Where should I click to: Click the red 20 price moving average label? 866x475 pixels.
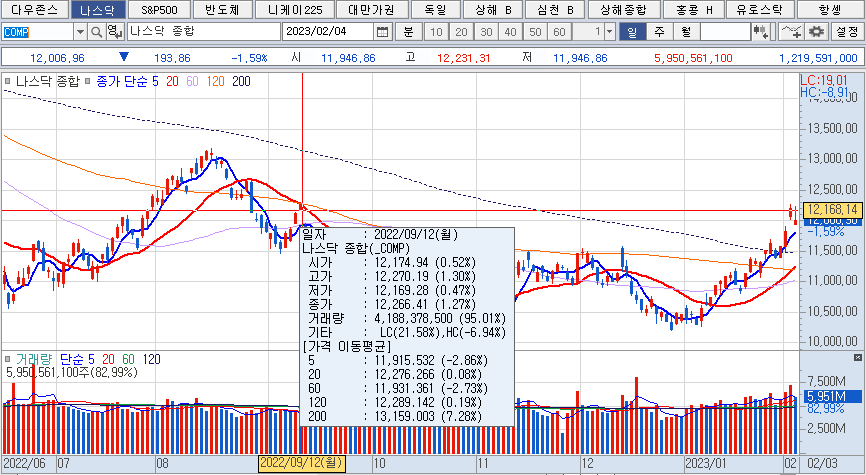(172, 82)
